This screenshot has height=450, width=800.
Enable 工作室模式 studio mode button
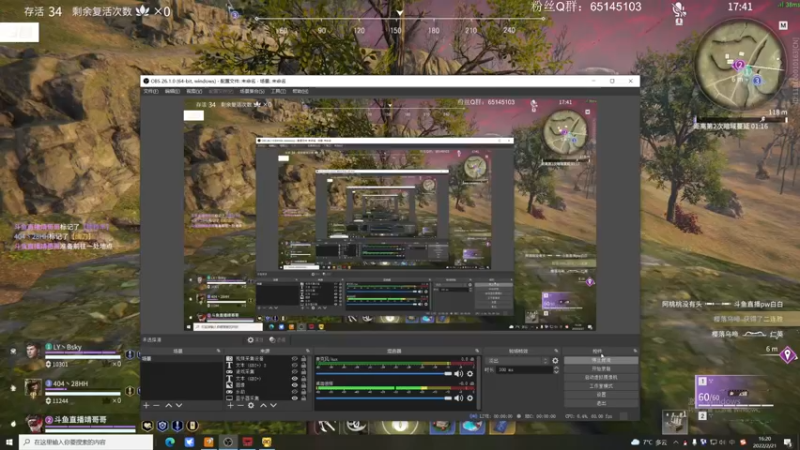pos(601,386)
